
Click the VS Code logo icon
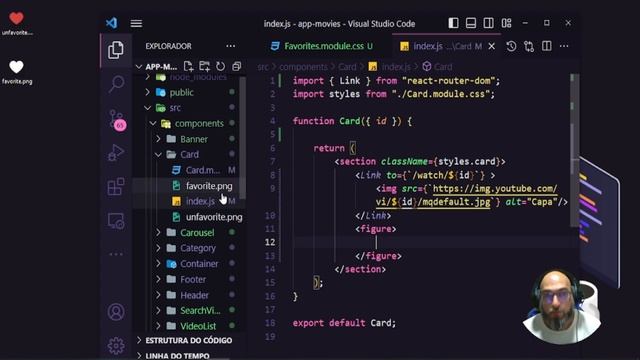click(x=111, y=23)
